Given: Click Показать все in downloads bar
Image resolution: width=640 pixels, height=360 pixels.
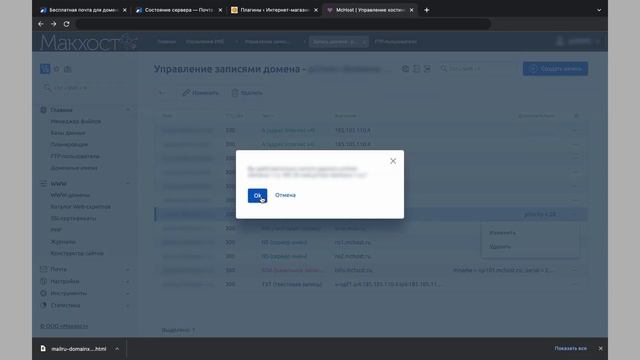Looking at the screenshot, I should [x=571, y=348].
